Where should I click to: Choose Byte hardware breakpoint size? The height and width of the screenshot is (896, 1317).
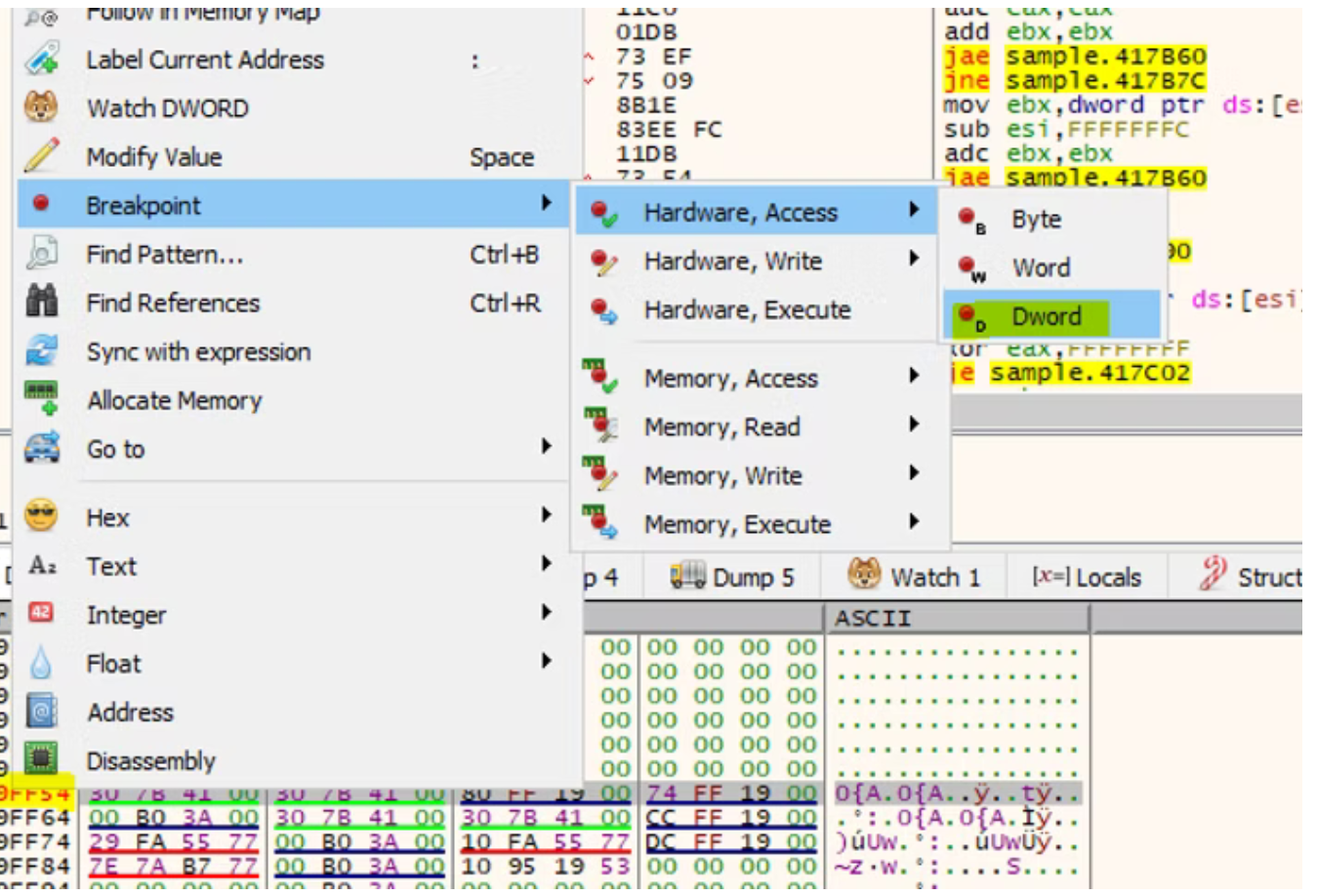coord(1036,220)
